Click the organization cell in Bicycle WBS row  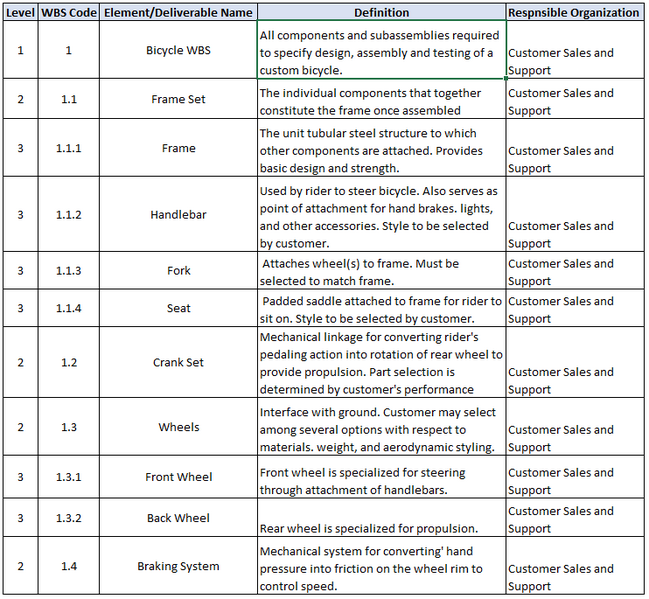(575, 50)
